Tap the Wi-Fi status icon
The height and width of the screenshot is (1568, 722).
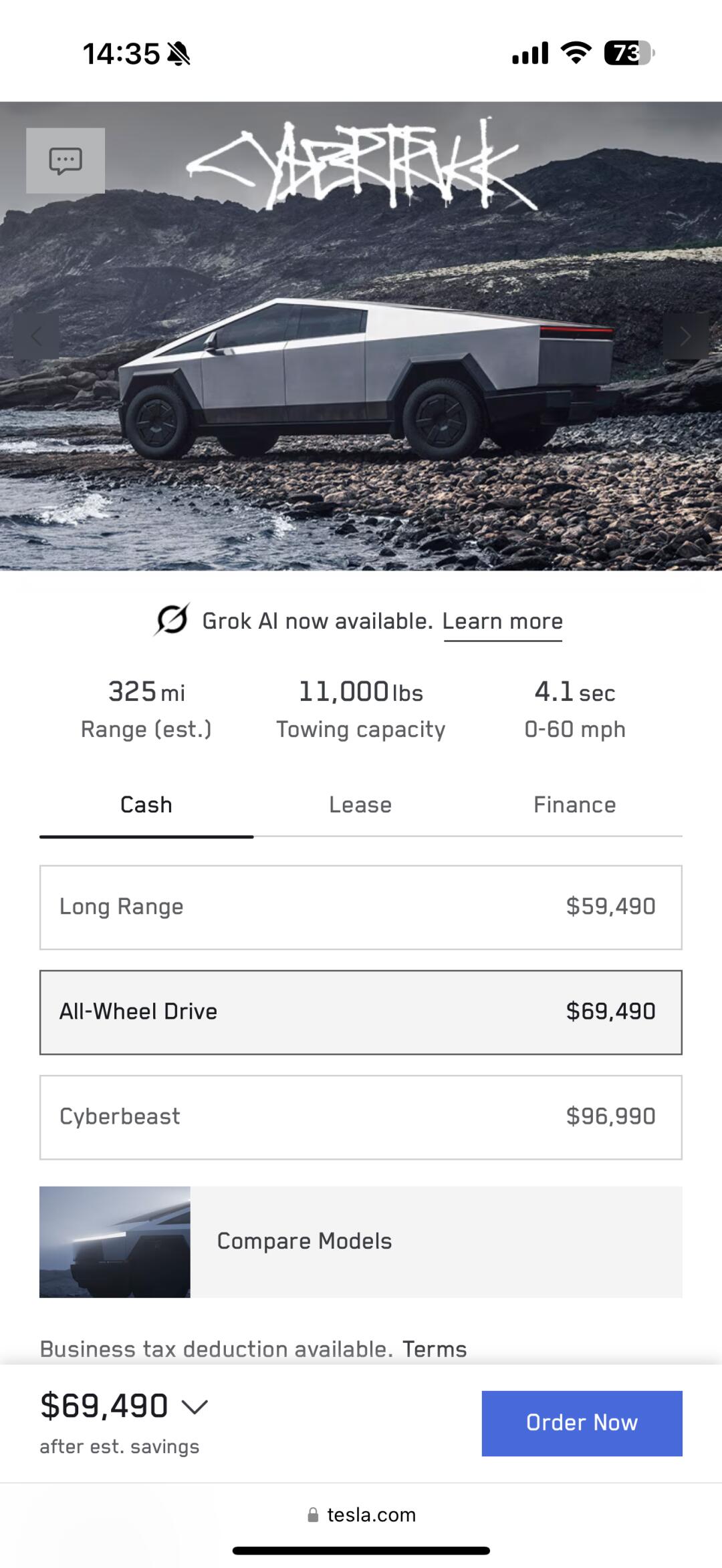coord(576,53)
